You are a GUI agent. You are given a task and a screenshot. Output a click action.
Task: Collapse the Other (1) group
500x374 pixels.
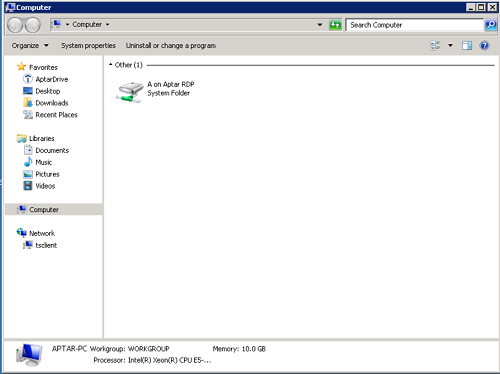tap(111, 65)
